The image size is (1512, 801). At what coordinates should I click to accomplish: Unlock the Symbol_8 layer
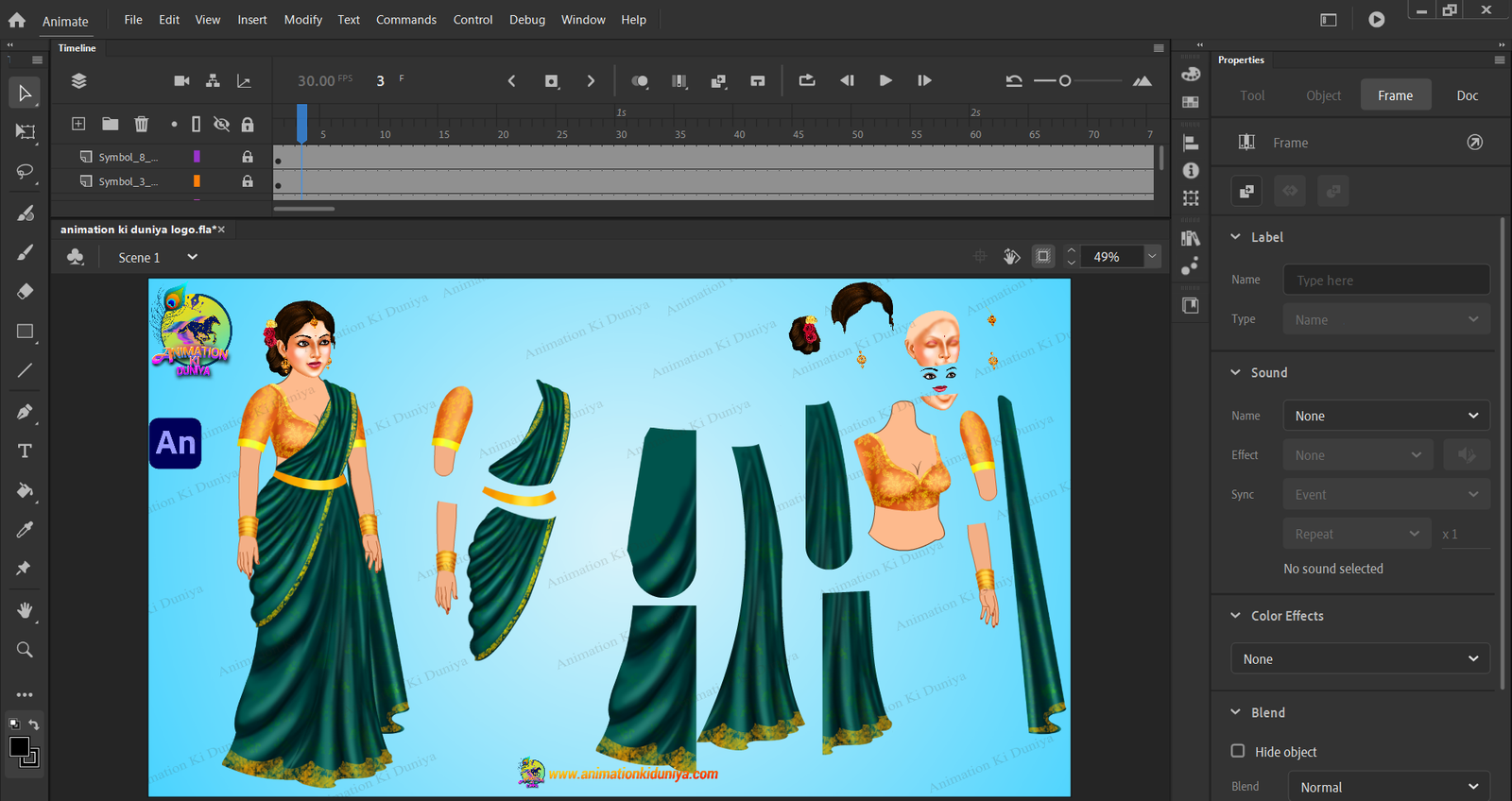[x=248, y=157]
